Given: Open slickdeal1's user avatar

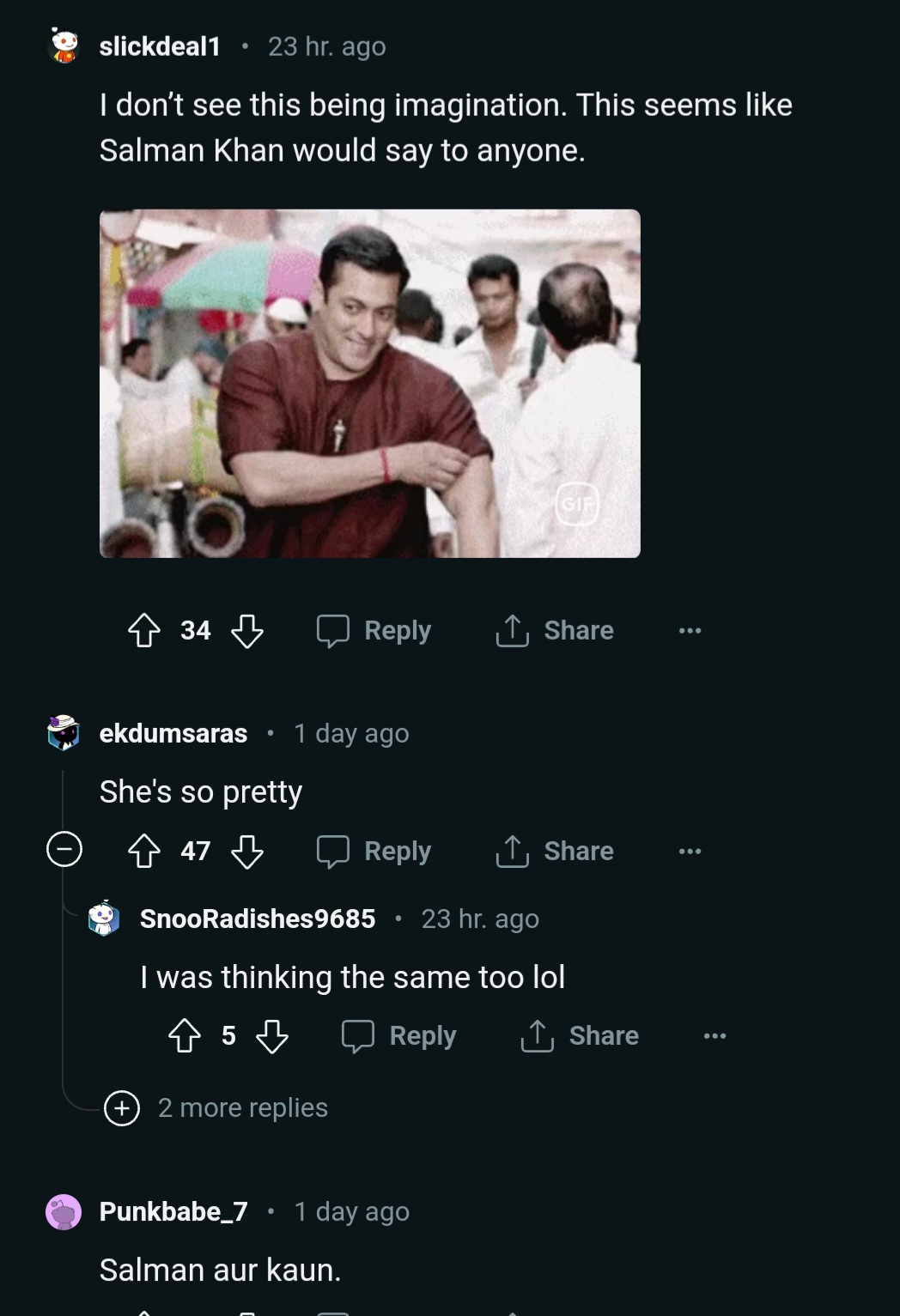Looking at the screenshot, I should click(x=64, y=46).
